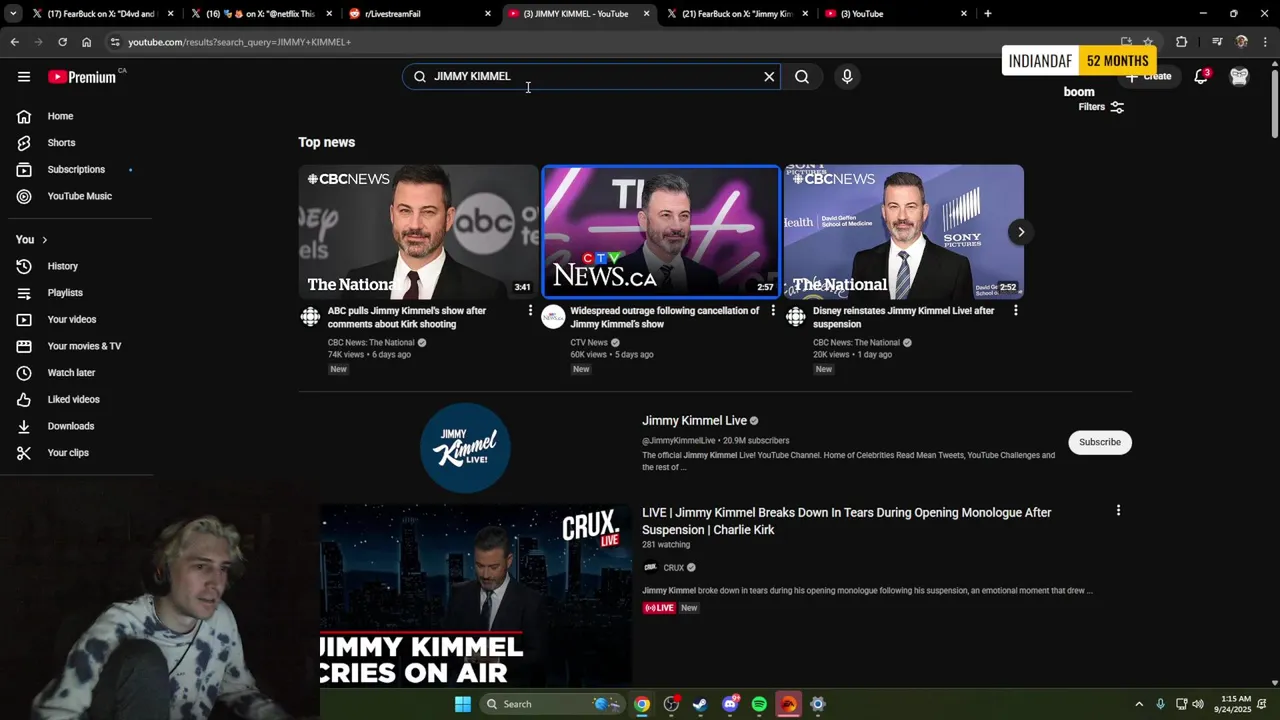Show hidden system tray icons chevron
This screenshot has height=720, width=1280.
click(1139, 704)
